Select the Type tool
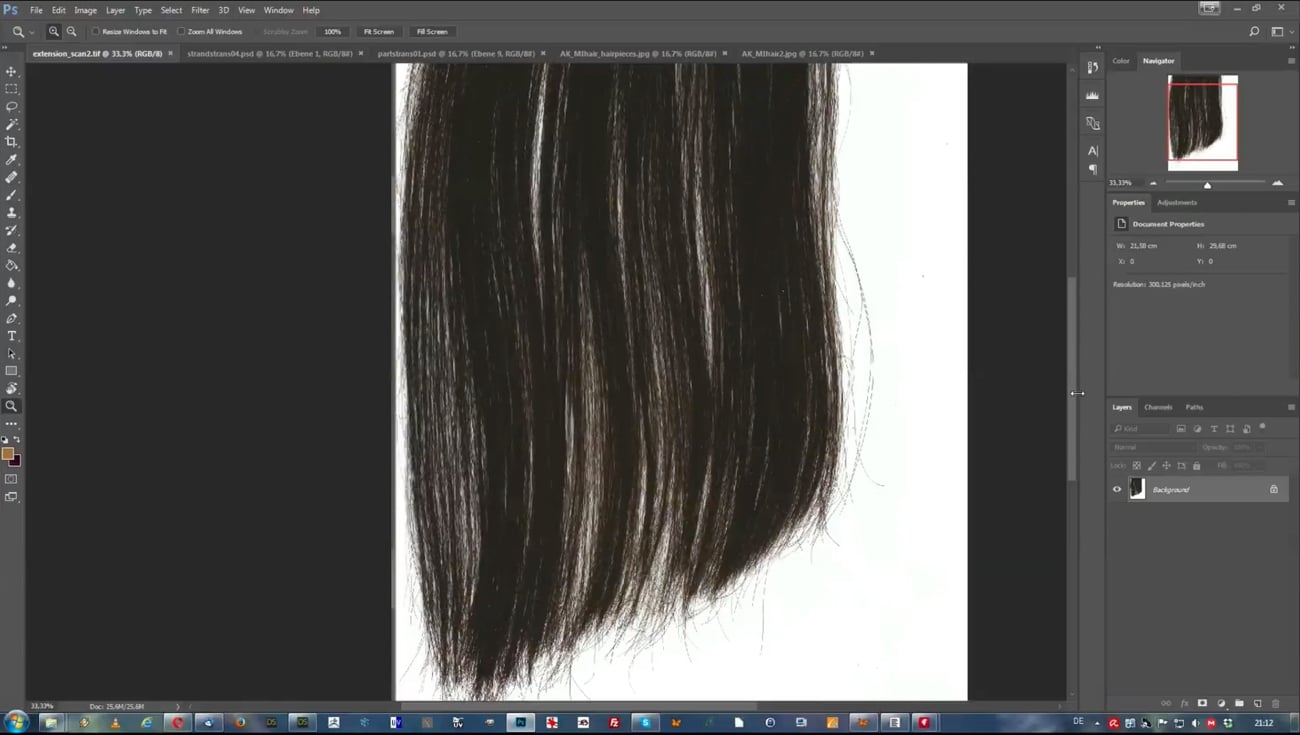The image size is (1300, 735). (x=12, y=336)
